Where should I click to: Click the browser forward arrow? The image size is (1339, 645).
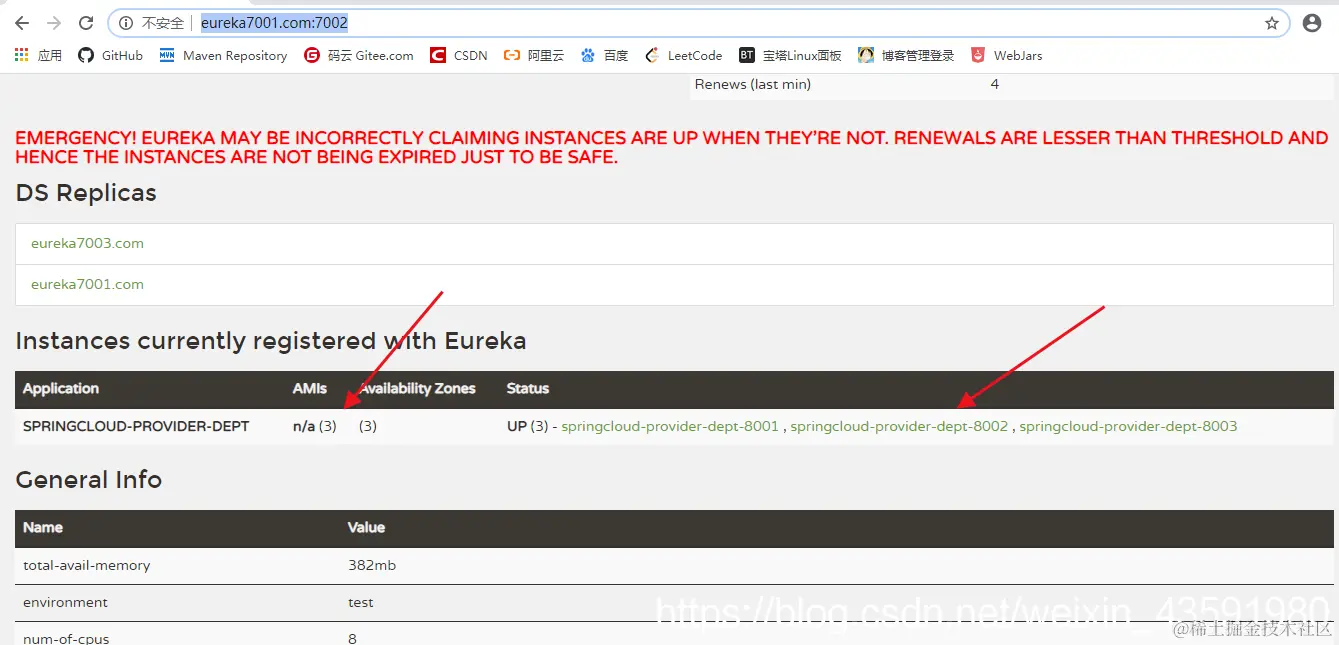point(54,23)
